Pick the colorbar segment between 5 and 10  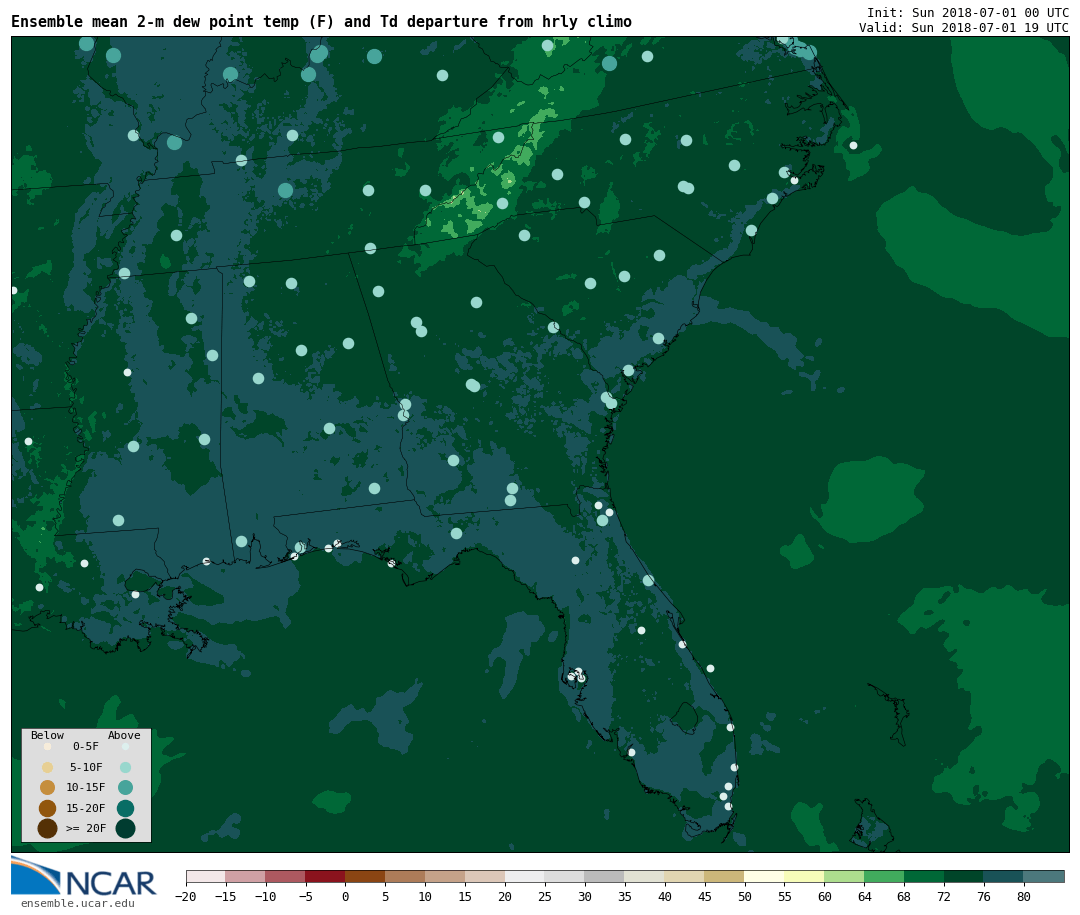point(405,876)
